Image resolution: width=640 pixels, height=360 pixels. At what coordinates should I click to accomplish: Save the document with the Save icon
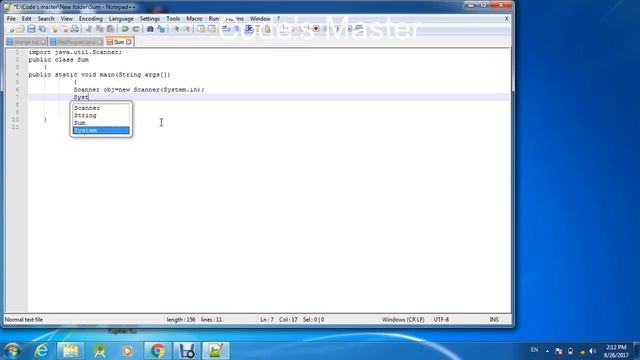coord(31,29)
